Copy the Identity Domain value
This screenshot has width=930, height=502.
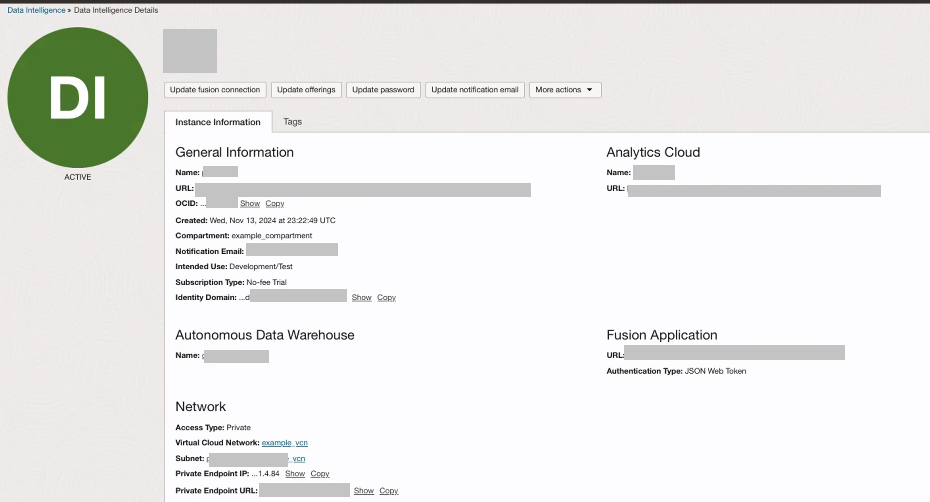[386, 298]
